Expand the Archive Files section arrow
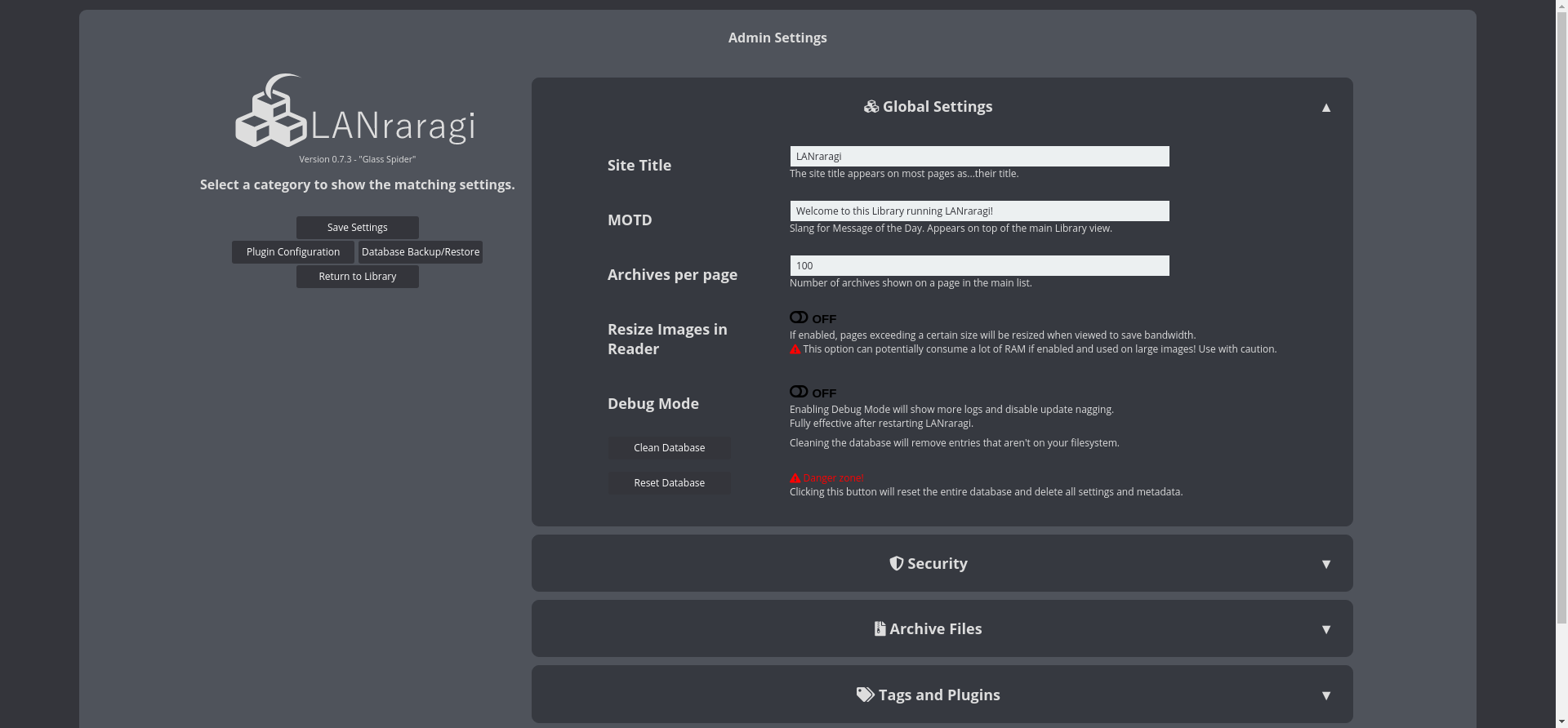 (1326, 629)
